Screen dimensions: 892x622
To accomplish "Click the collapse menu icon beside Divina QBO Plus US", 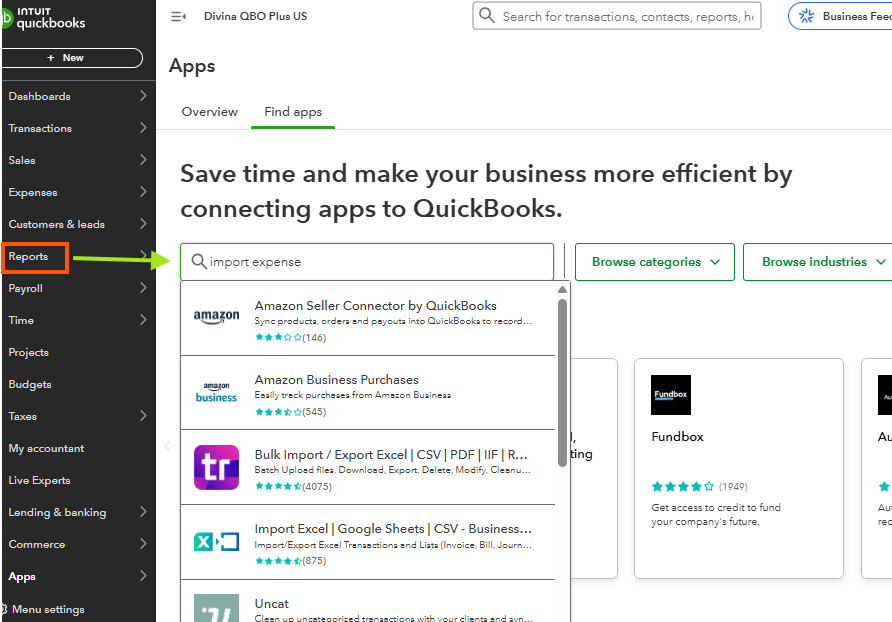I will pyautogui.click(x=178, y=16).
